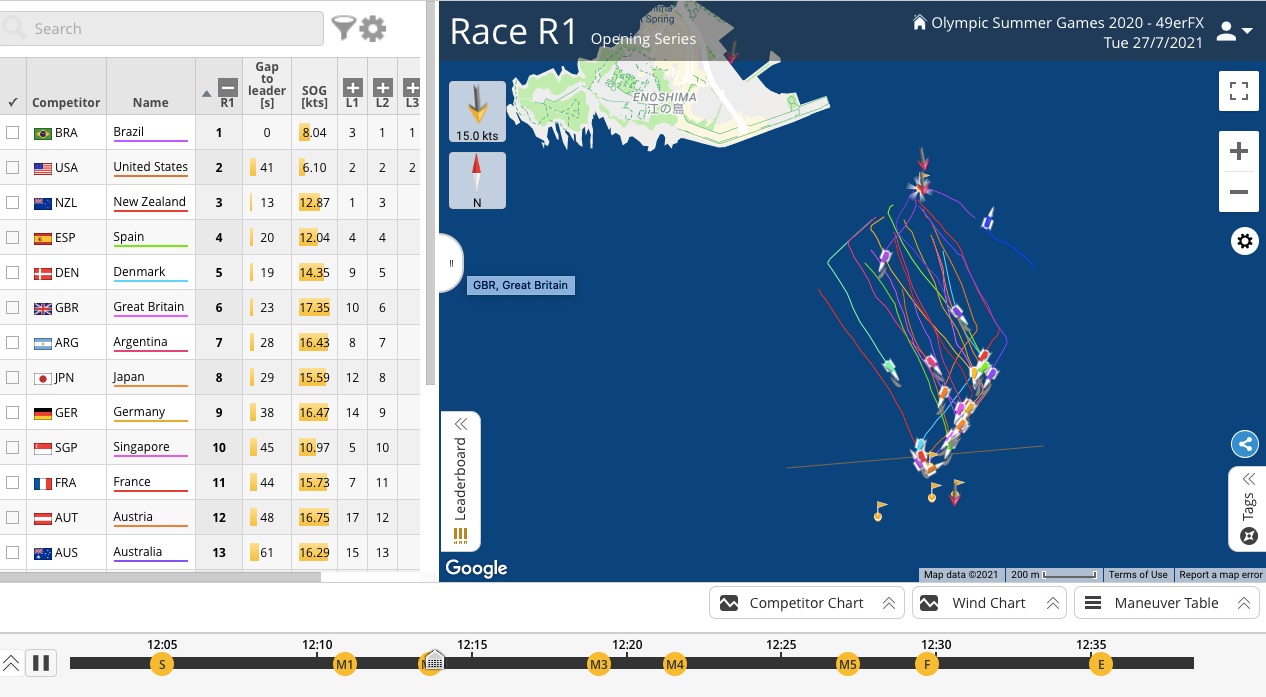This screenshot has width=1266, height=697.
Task: Jump to mark M5 on timeline
Action: pyautogui.click(x=848, y=664)
